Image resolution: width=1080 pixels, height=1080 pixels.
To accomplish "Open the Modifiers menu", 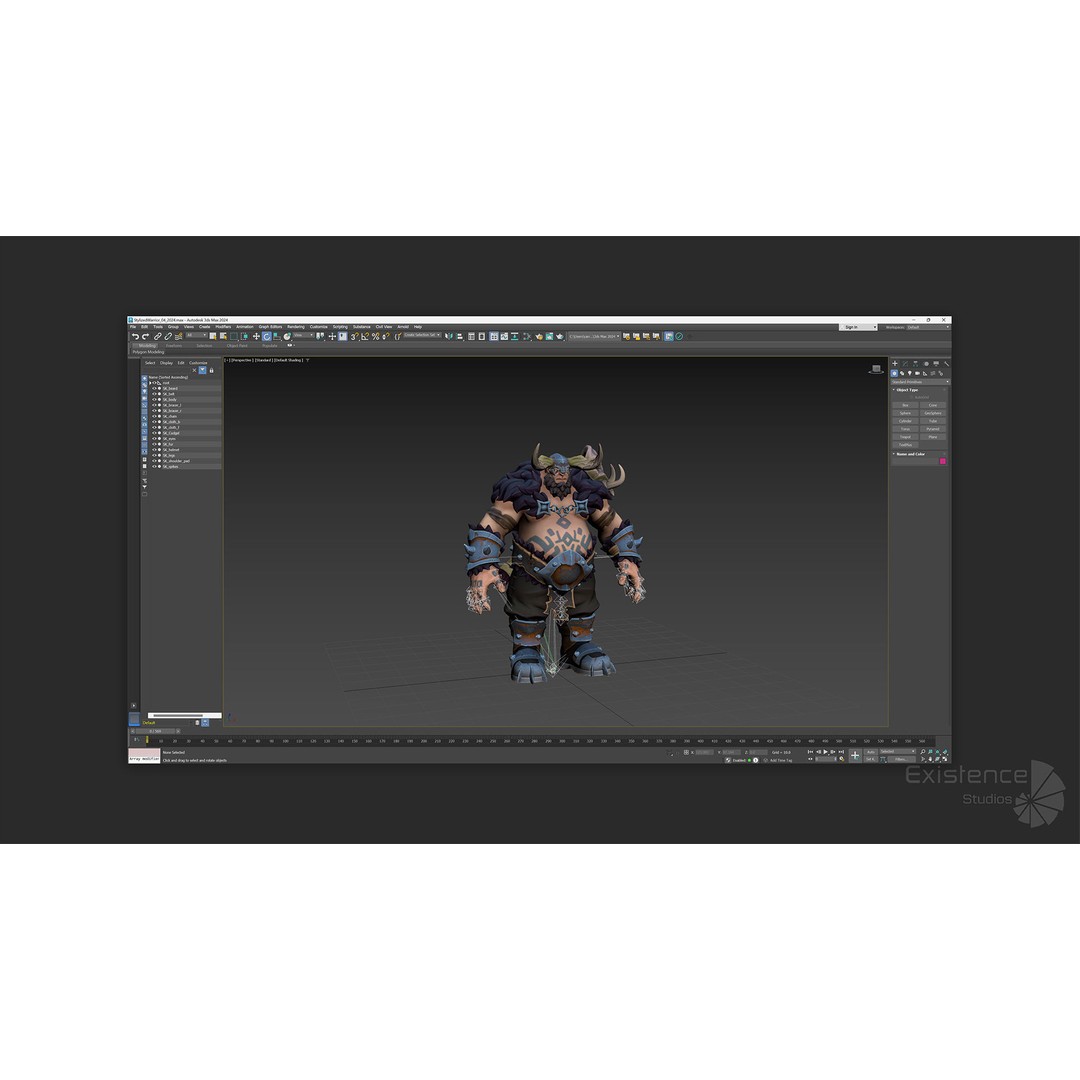I will (223, 326).
